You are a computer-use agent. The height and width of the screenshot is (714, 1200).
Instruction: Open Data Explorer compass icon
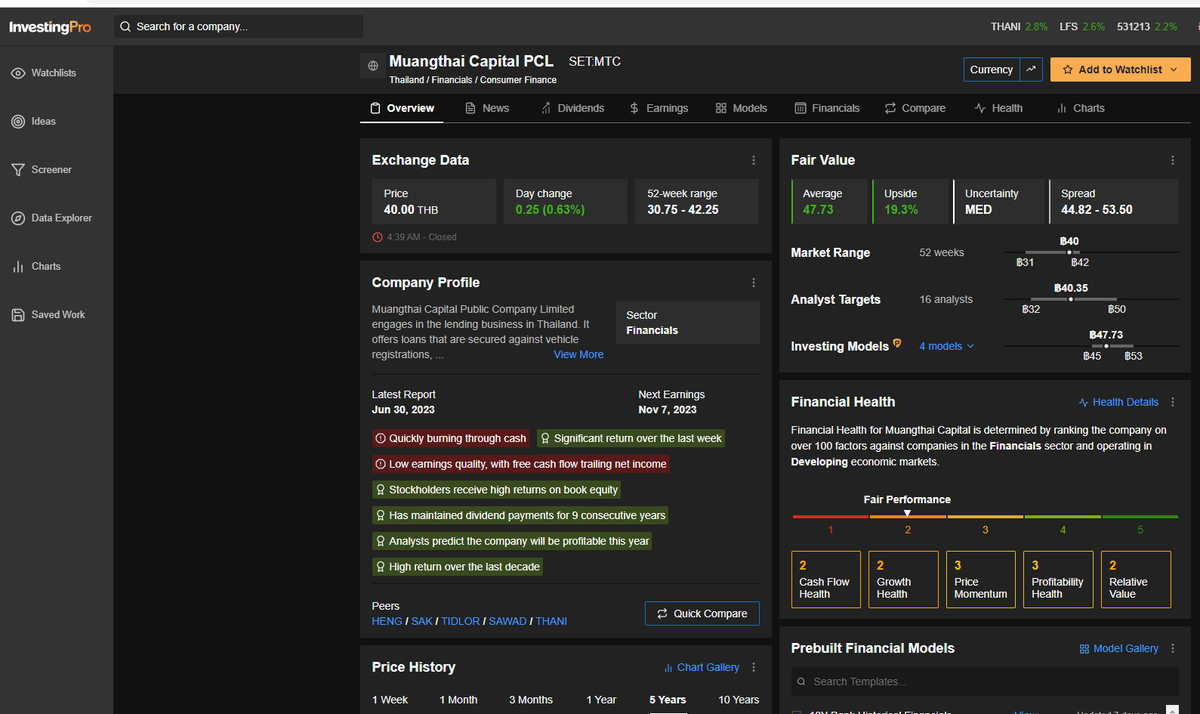click(x=18, y=218)
